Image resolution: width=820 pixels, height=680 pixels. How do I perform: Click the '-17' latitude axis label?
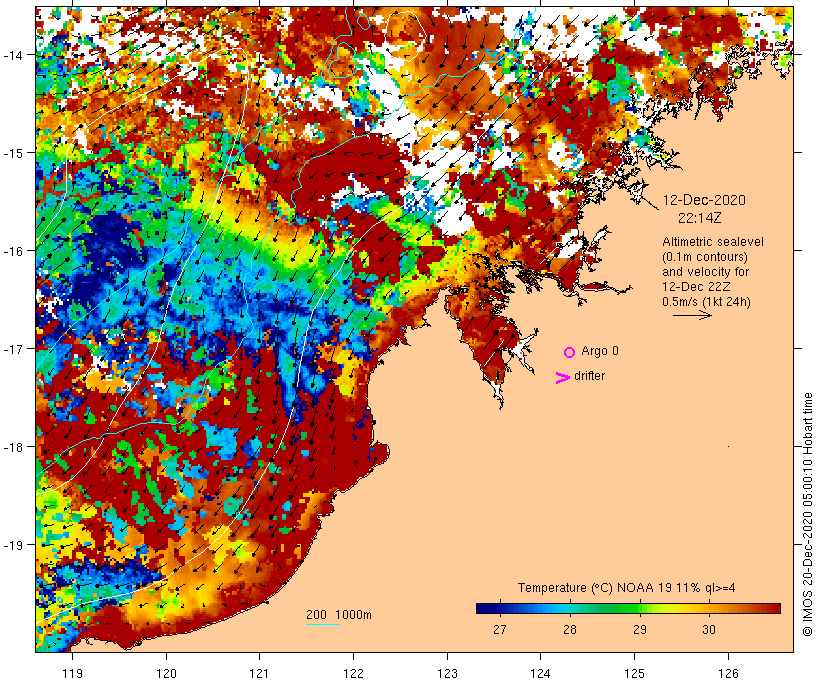coord(12,349)
